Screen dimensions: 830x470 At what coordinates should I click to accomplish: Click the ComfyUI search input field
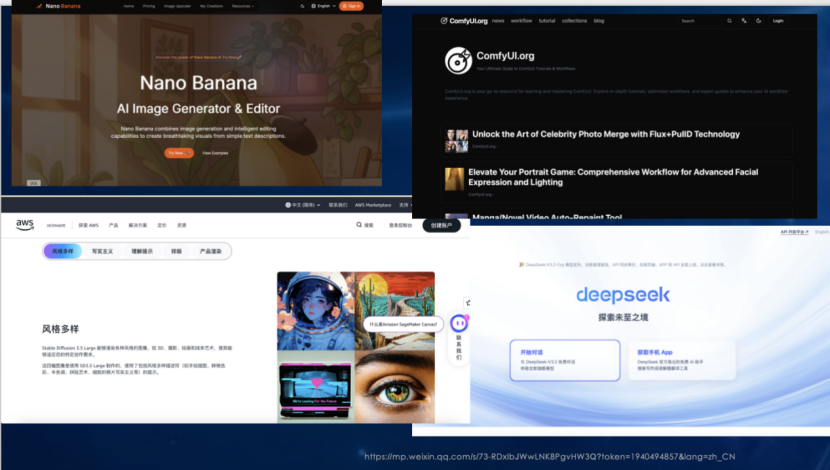click(698, 20)
